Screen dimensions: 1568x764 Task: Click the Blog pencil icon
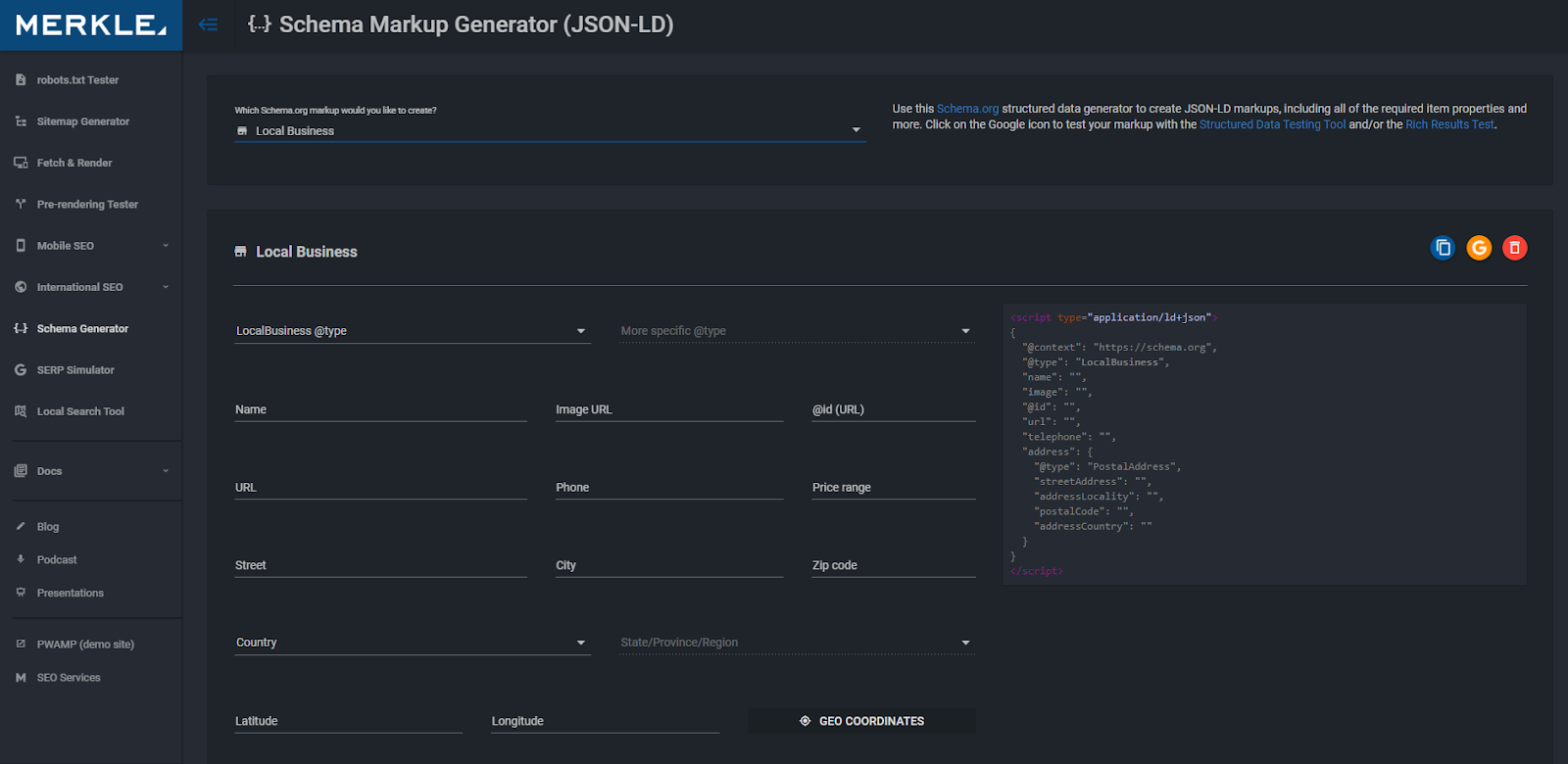21,526
